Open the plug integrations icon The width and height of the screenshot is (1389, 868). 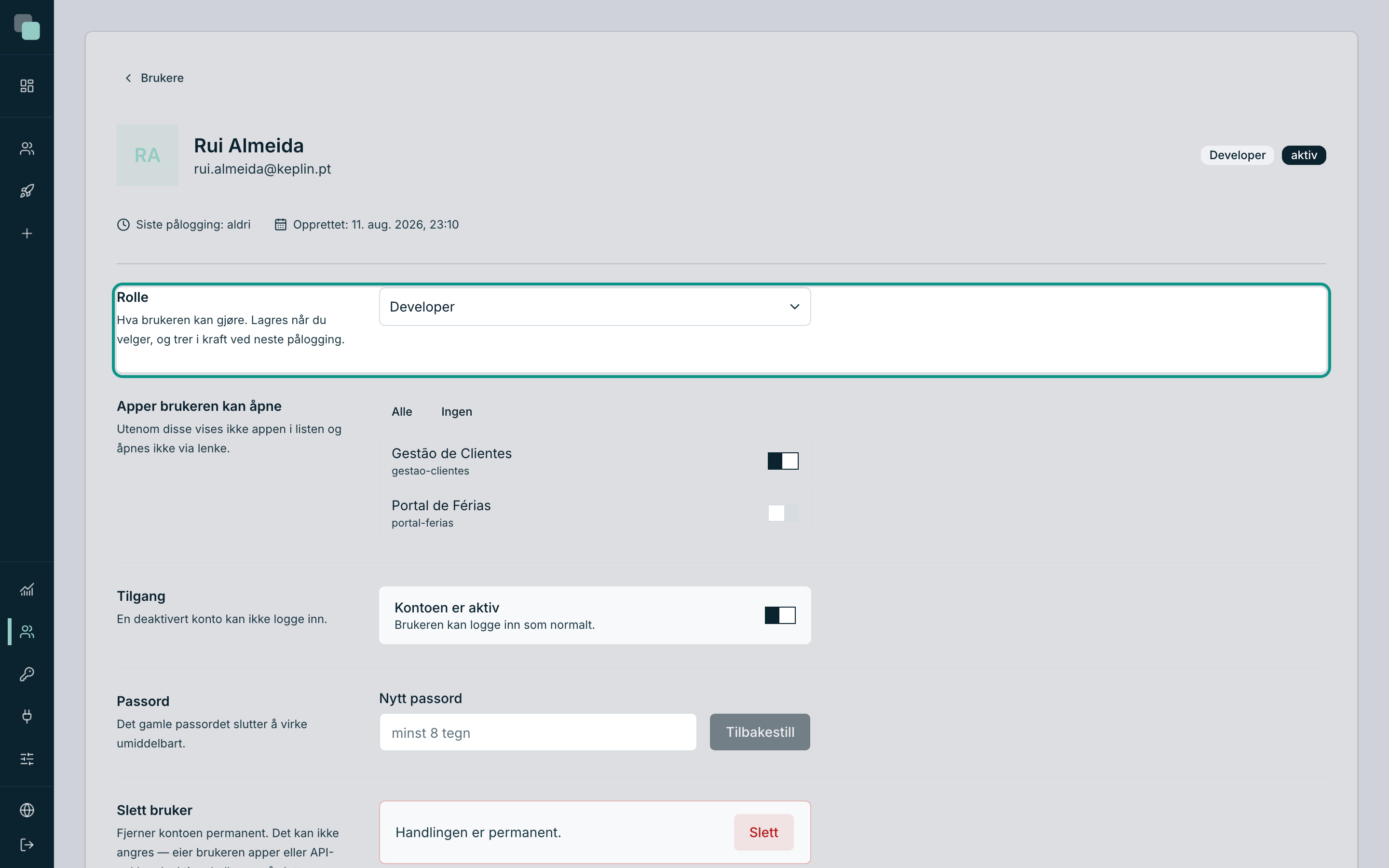pos(27,717)
